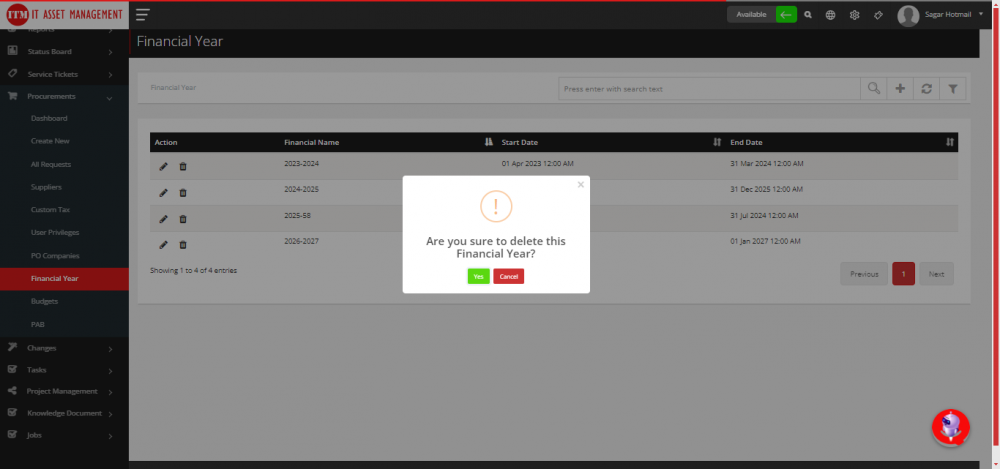Sort by Financial Name column
This screenshot has height=469, width=1000.
click(489, 142)
